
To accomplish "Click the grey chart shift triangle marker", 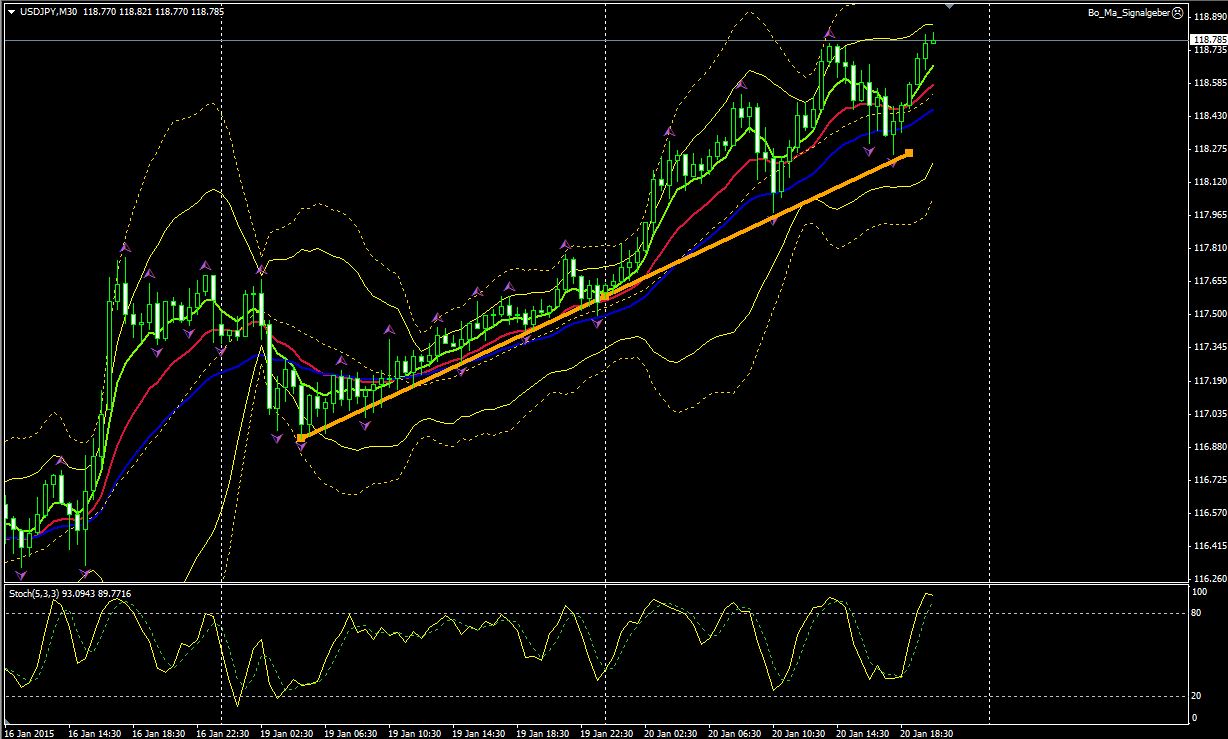I will point(948,6).
